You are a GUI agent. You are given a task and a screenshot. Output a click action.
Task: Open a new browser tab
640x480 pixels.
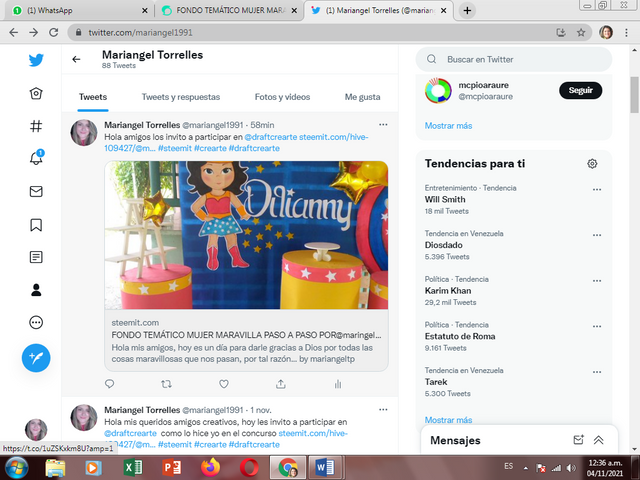click(467, 11)
